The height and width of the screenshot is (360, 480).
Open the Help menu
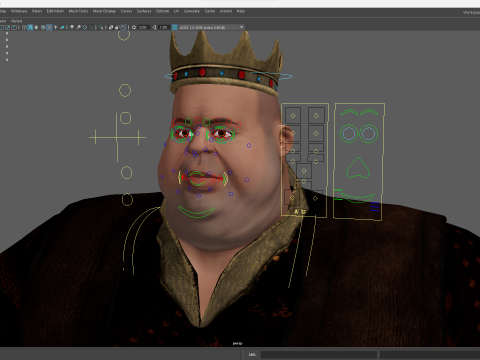[x=241, y=11]
